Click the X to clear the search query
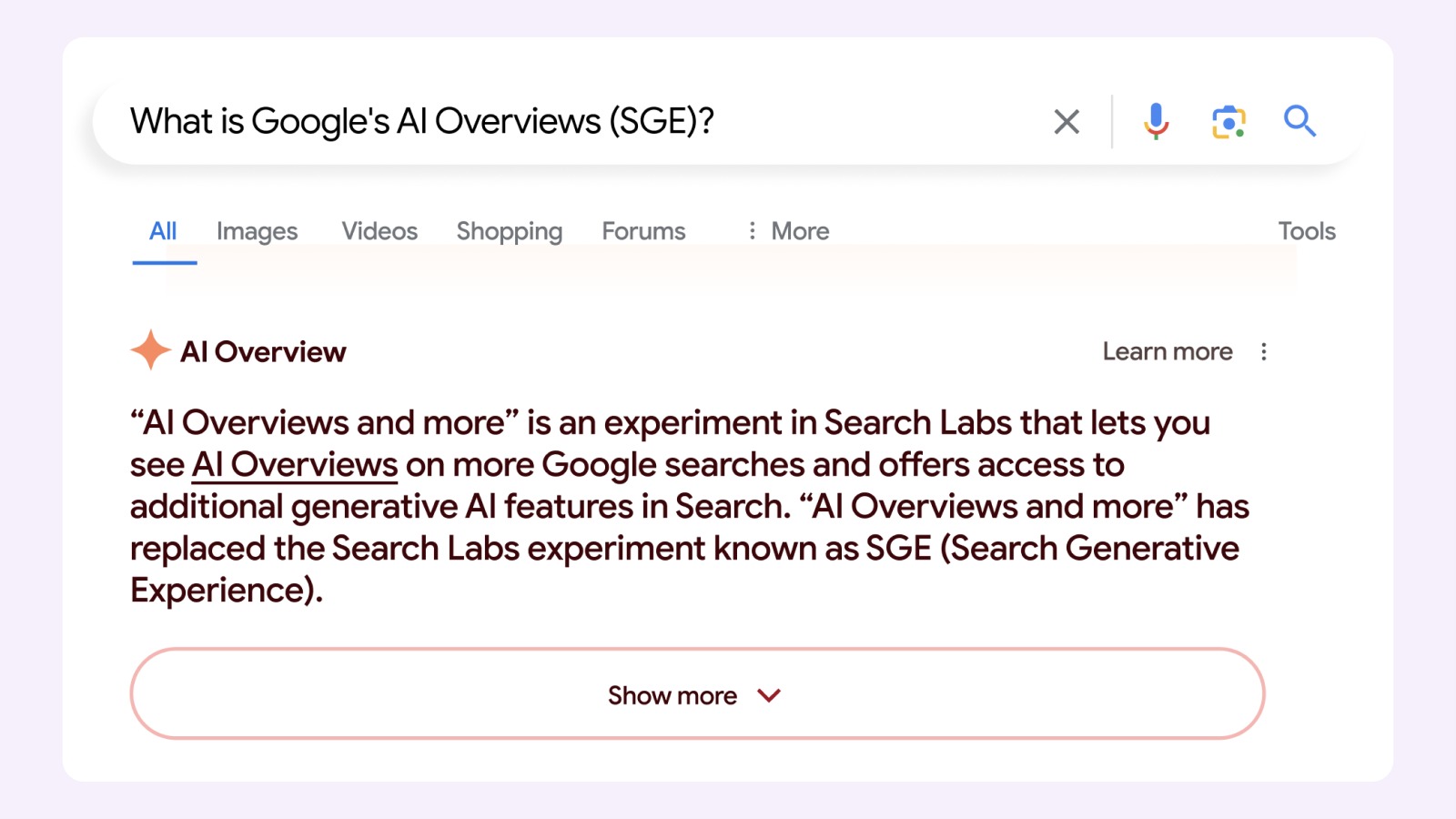Image resolution: width=1456 pixels, height=819 pixels. (1067, 120)
